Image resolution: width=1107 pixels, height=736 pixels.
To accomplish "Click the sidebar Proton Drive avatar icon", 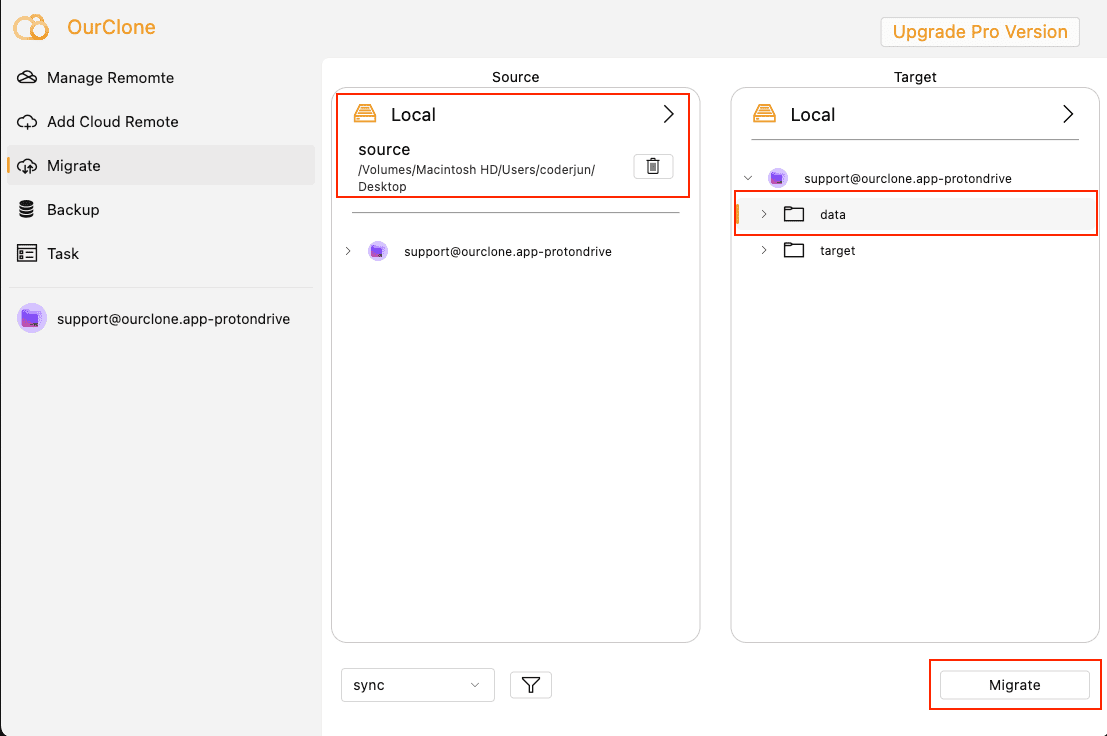I will coord(31,319).
